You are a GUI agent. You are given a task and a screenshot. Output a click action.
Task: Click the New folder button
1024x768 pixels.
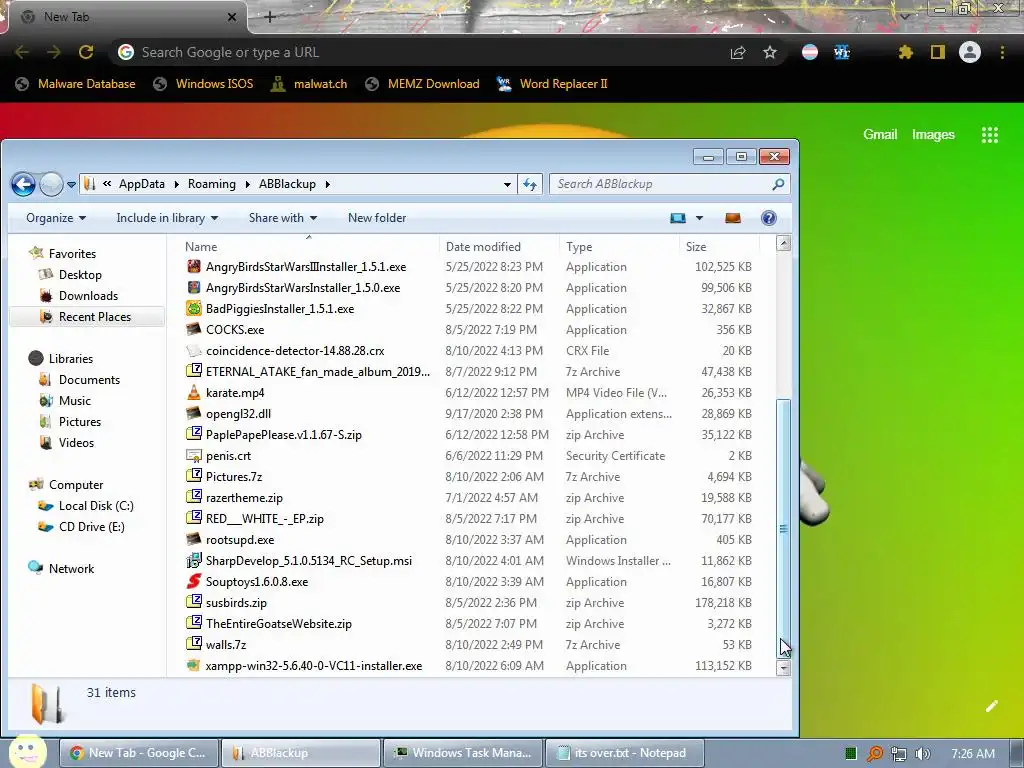pos(377,218)
